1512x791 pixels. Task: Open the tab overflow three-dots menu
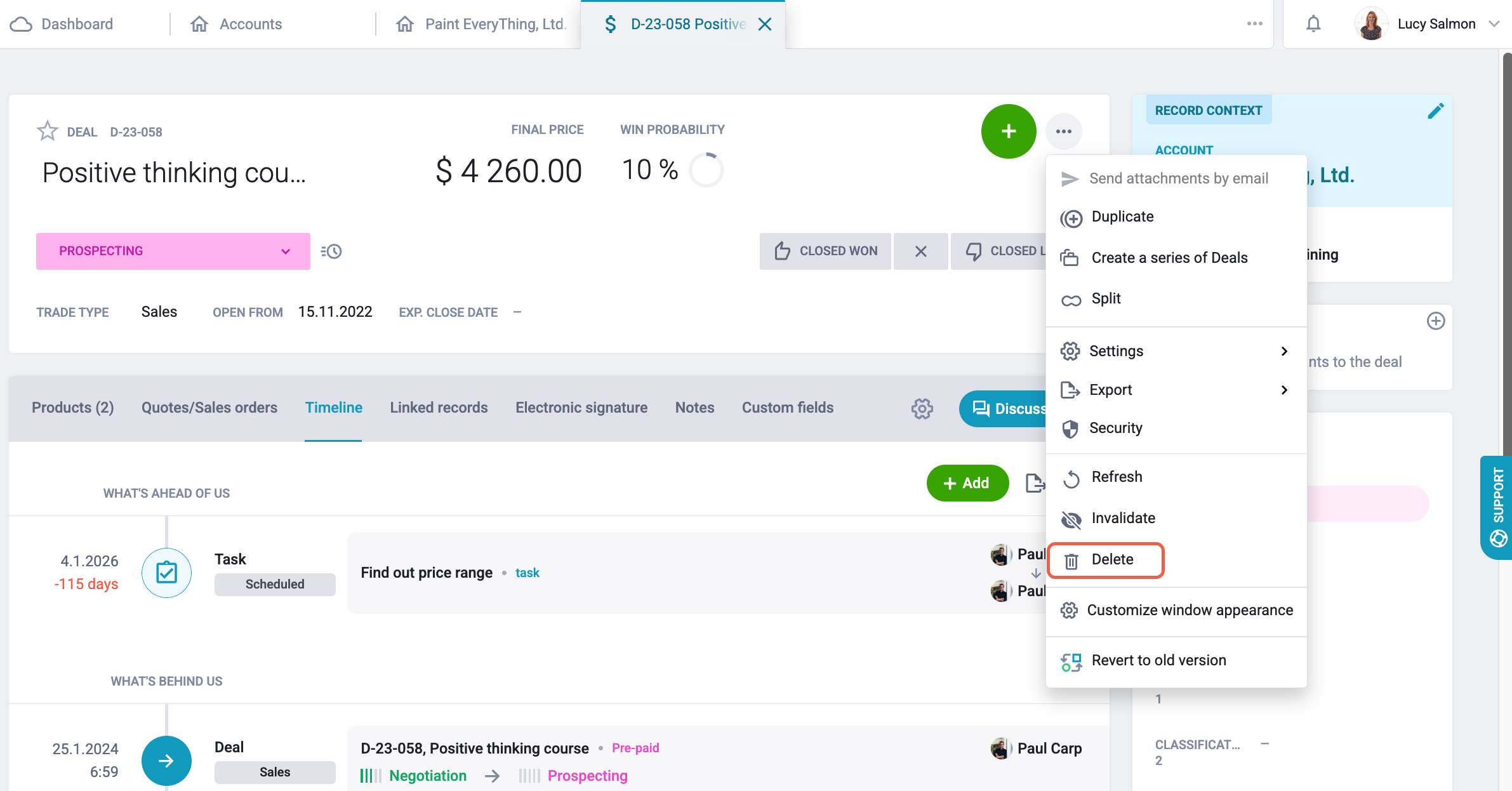[1254, 24]
